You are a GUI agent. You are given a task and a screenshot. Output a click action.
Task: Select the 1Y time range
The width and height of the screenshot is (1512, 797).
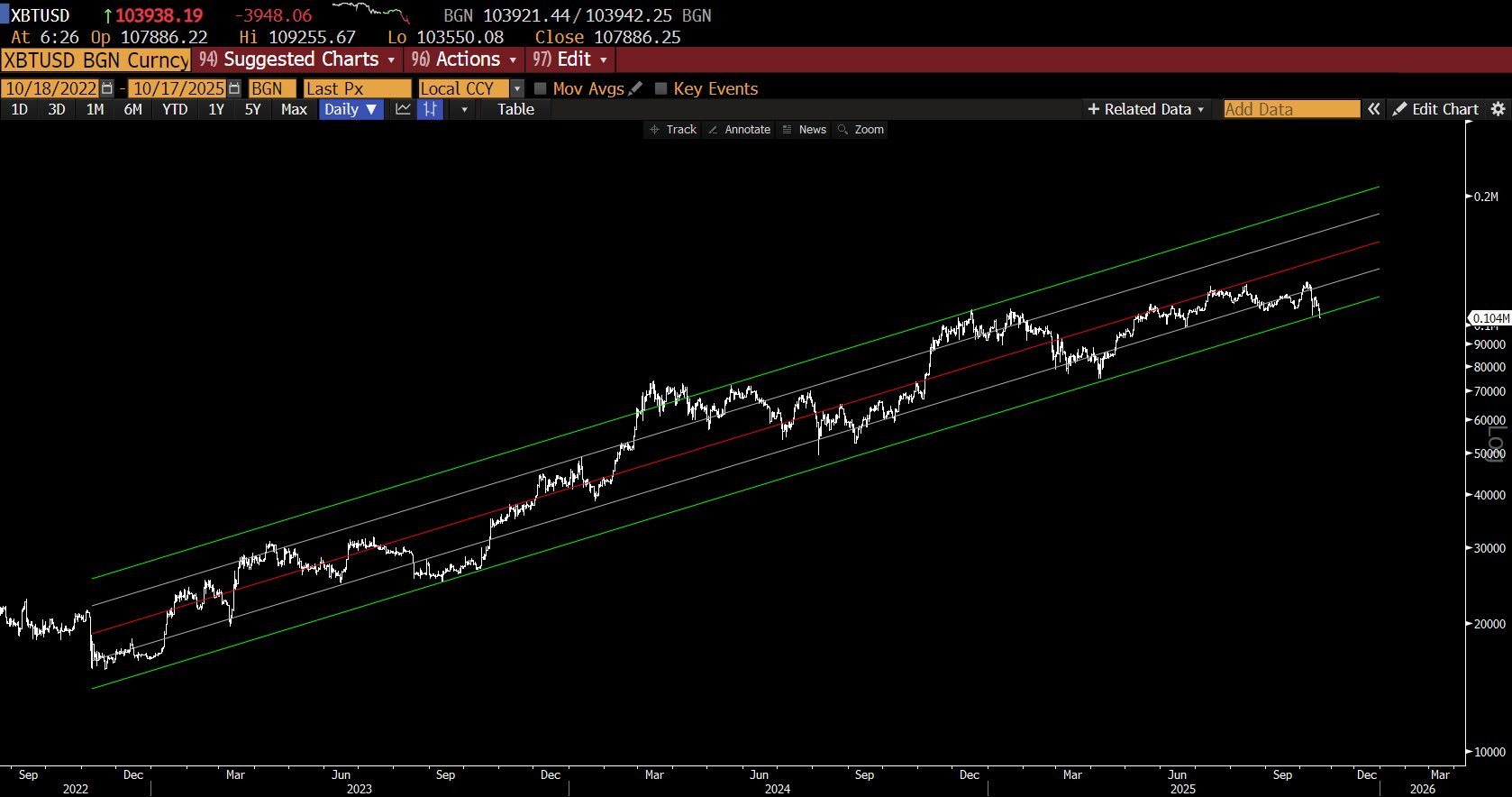(x=216, y=109)
